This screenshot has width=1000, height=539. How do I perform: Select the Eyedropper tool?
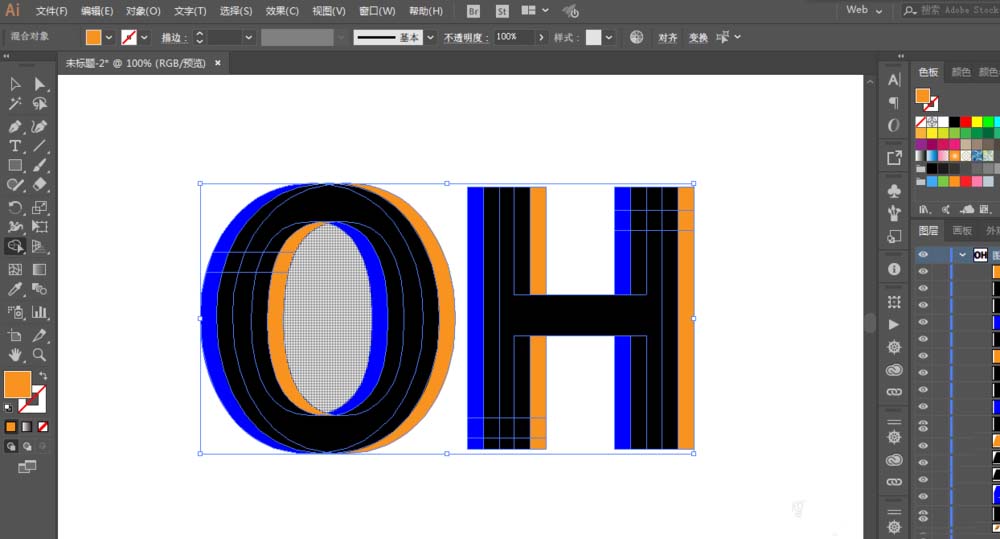coord(15,289)
